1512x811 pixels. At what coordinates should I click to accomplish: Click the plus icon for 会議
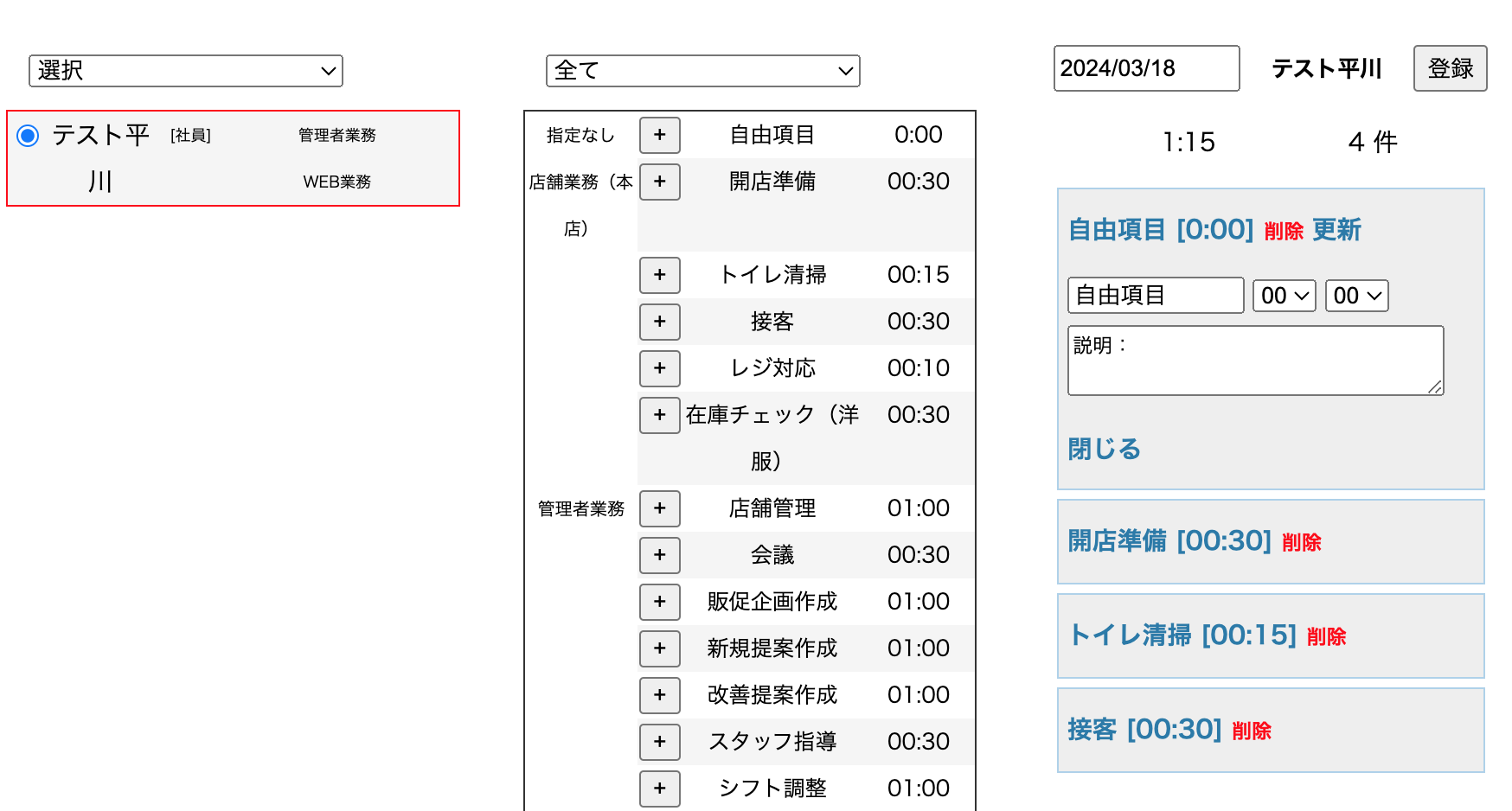[x=660, y=555]
